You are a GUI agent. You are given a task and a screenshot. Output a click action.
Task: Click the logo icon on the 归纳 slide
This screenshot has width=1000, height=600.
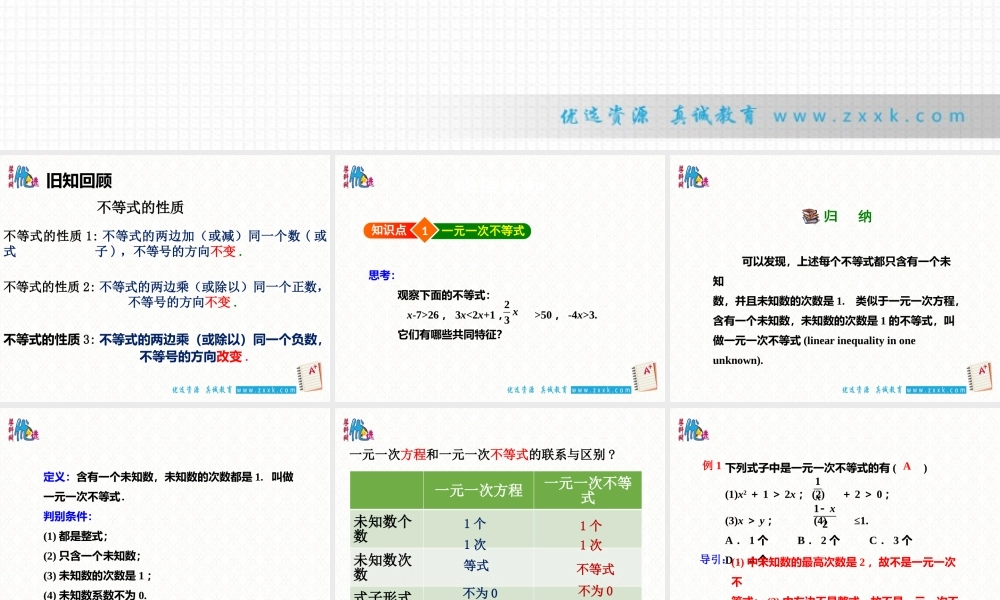693,177
